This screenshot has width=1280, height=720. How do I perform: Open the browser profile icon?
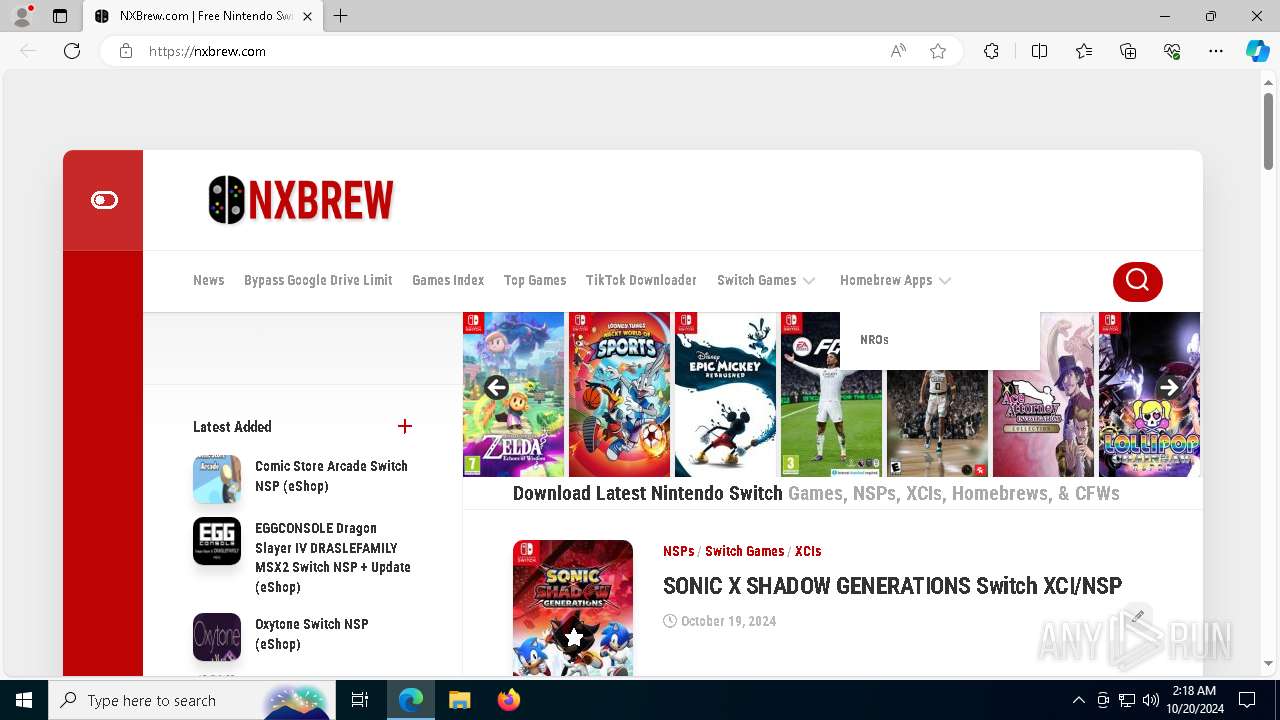(x=22, y=16)
